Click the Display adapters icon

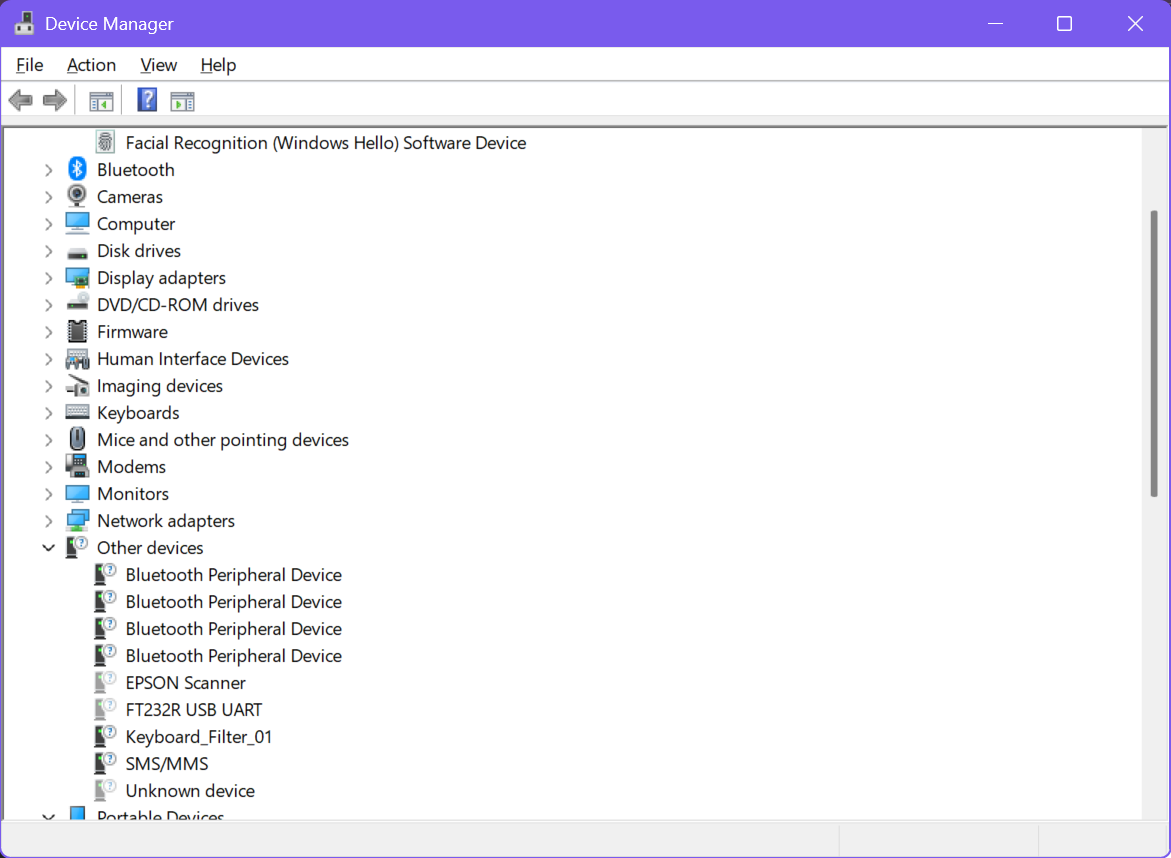coord(77,278)
